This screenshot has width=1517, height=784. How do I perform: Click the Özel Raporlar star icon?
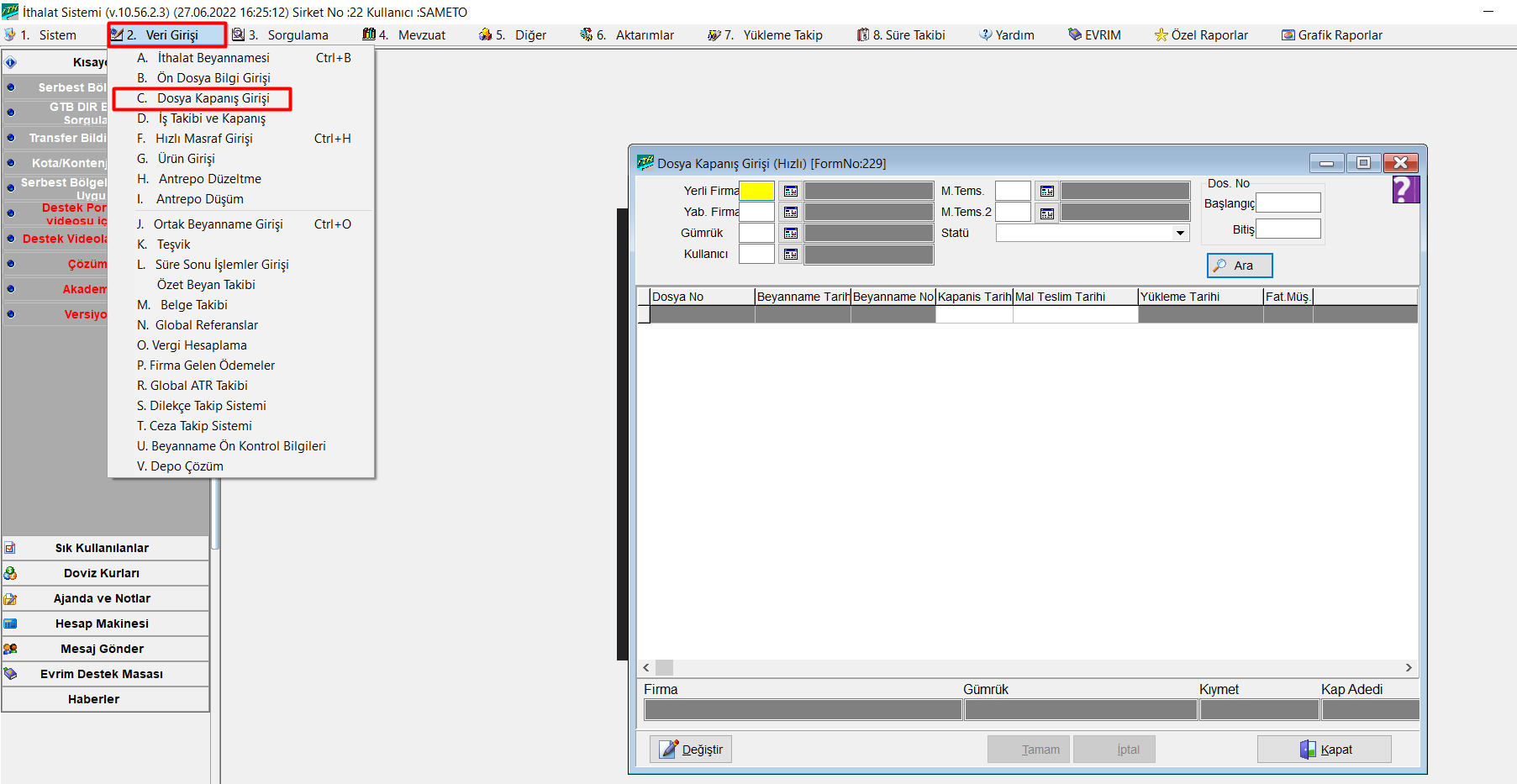pos(1161,34)
